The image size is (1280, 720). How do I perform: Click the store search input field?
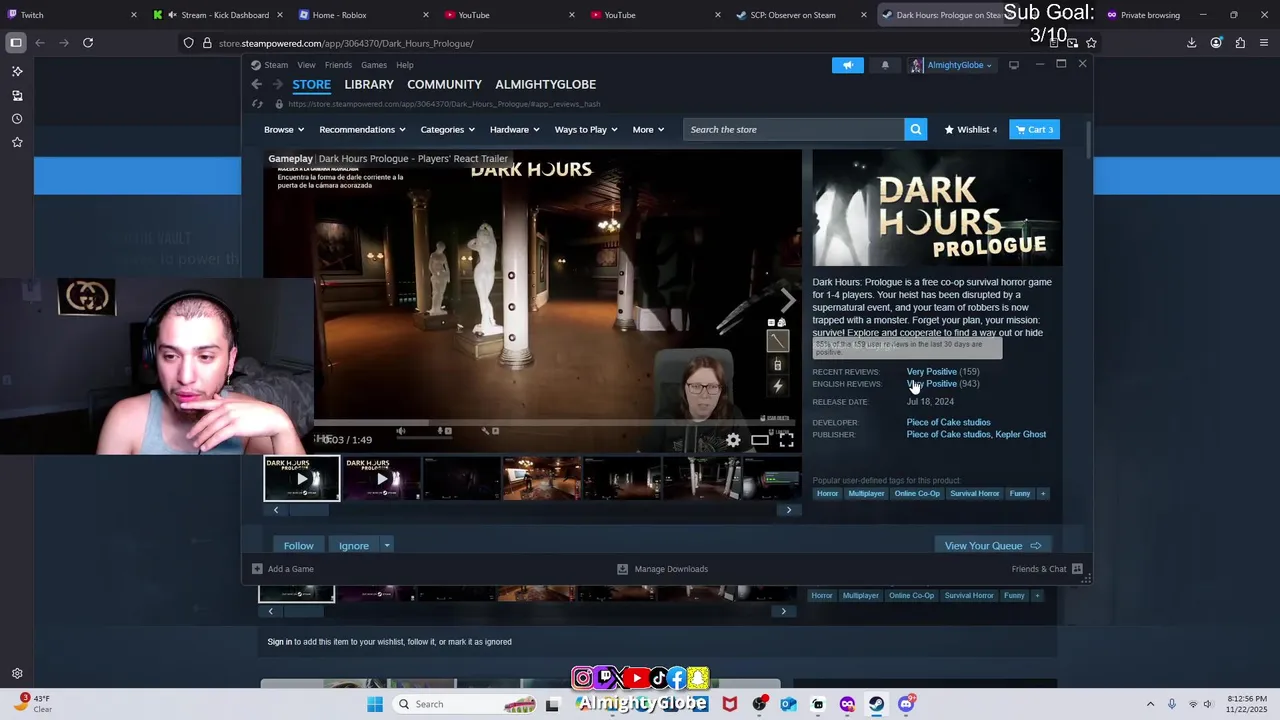click(794, 129)
